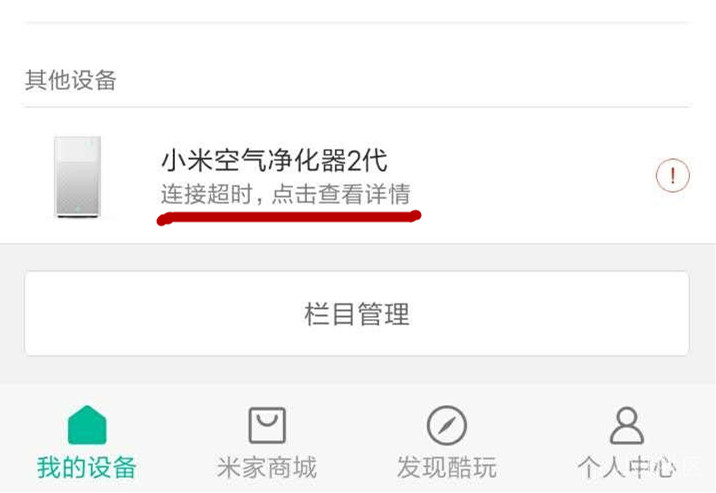Tap divider line under 其他设备 header
The width and height of the screenshot is (716, 493).
[357, 107]
